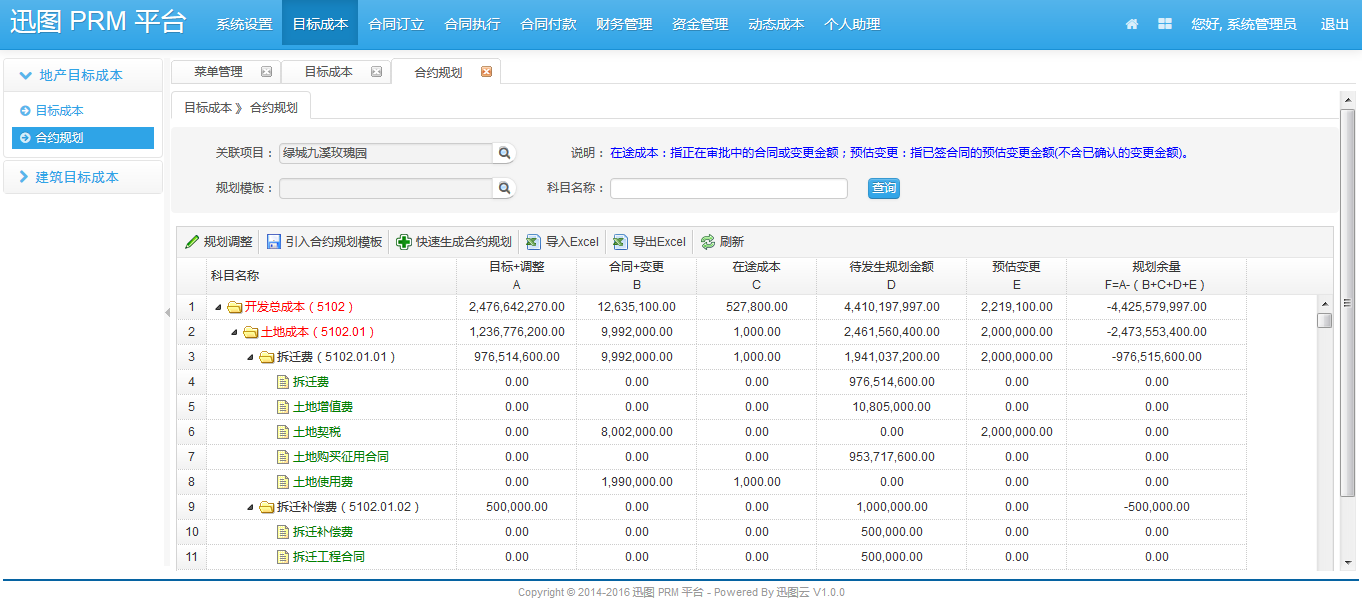The height and width of the screenshot is (605, 1362).
Task: Open the 合同执行 menu
Action: tap(472, 24)
